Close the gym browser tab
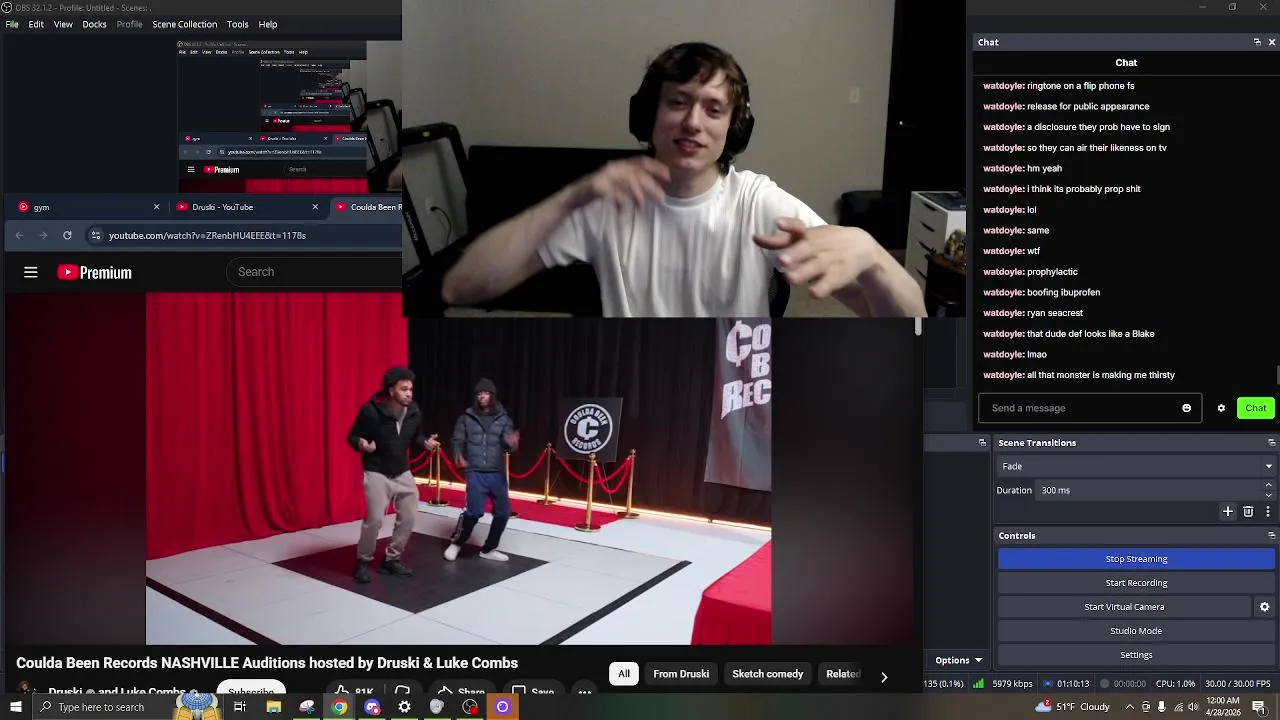Image resolution: width=1280 pixels, height=720 pixels. pyautogui.click(x=156, y=207)
